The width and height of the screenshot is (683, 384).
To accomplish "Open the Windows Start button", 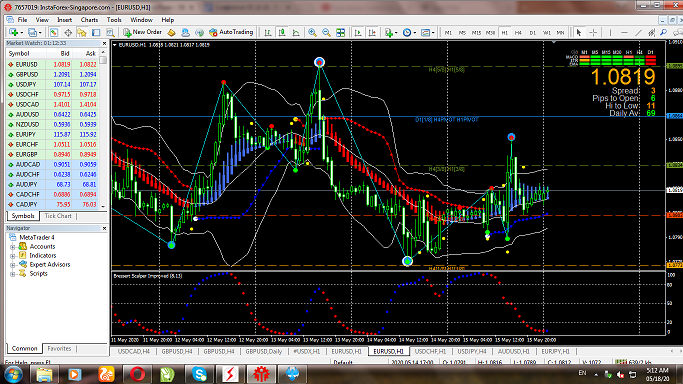I will tap(13, 374).
